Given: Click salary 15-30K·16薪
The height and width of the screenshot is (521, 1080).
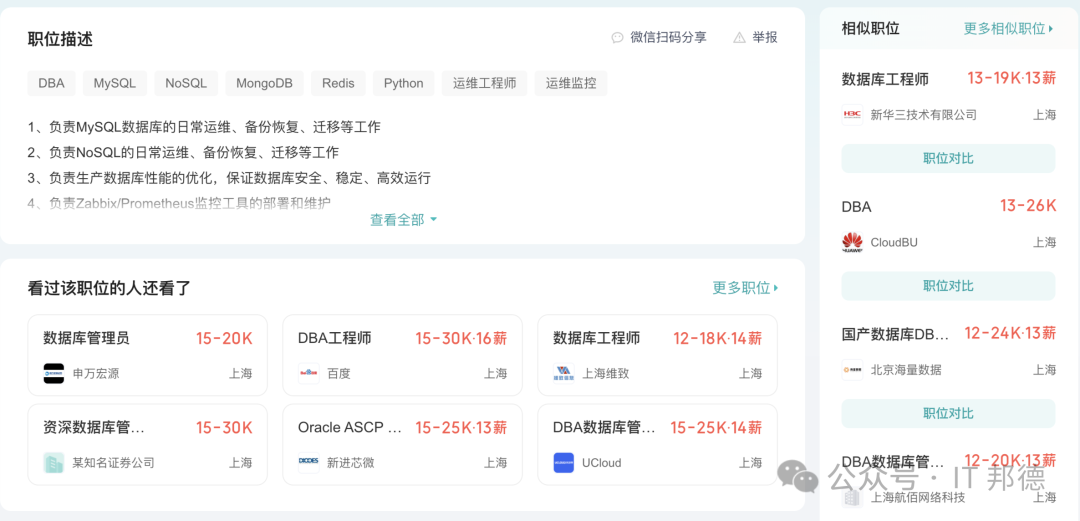Looking at the screenshot, I should 461,338.
